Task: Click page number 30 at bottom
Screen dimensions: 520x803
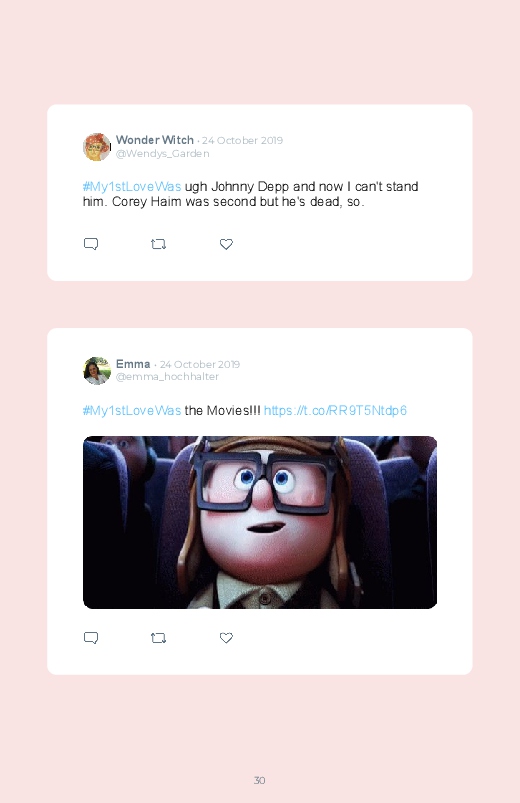Action: coord(260,780)
